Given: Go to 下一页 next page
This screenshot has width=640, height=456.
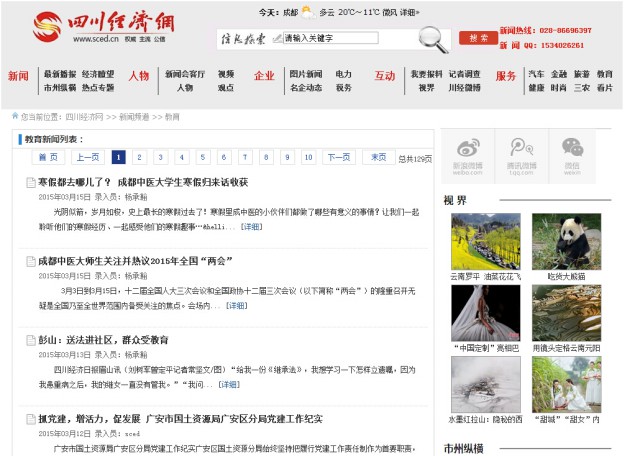Looking at the screenshot, I should tap(339, 157).
